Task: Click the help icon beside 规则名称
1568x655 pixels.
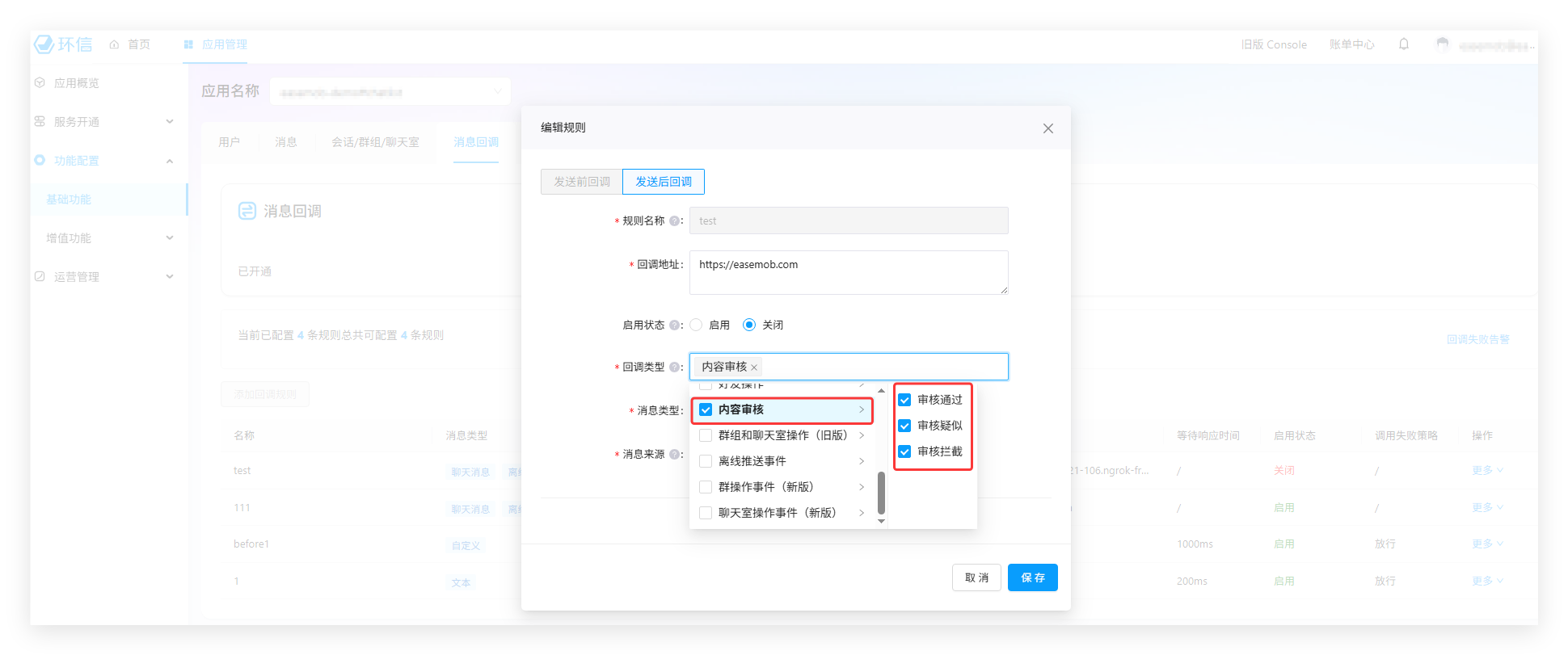Action: (674, 221)
